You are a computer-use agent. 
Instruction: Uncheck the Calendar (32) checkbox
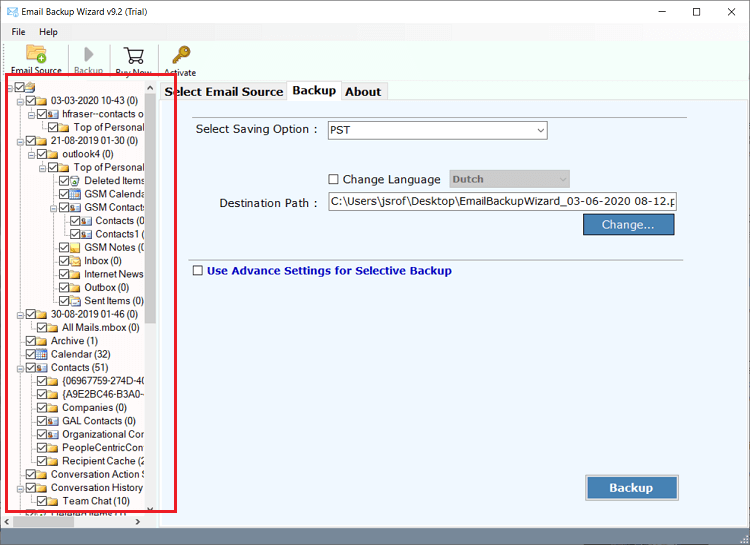31,354
